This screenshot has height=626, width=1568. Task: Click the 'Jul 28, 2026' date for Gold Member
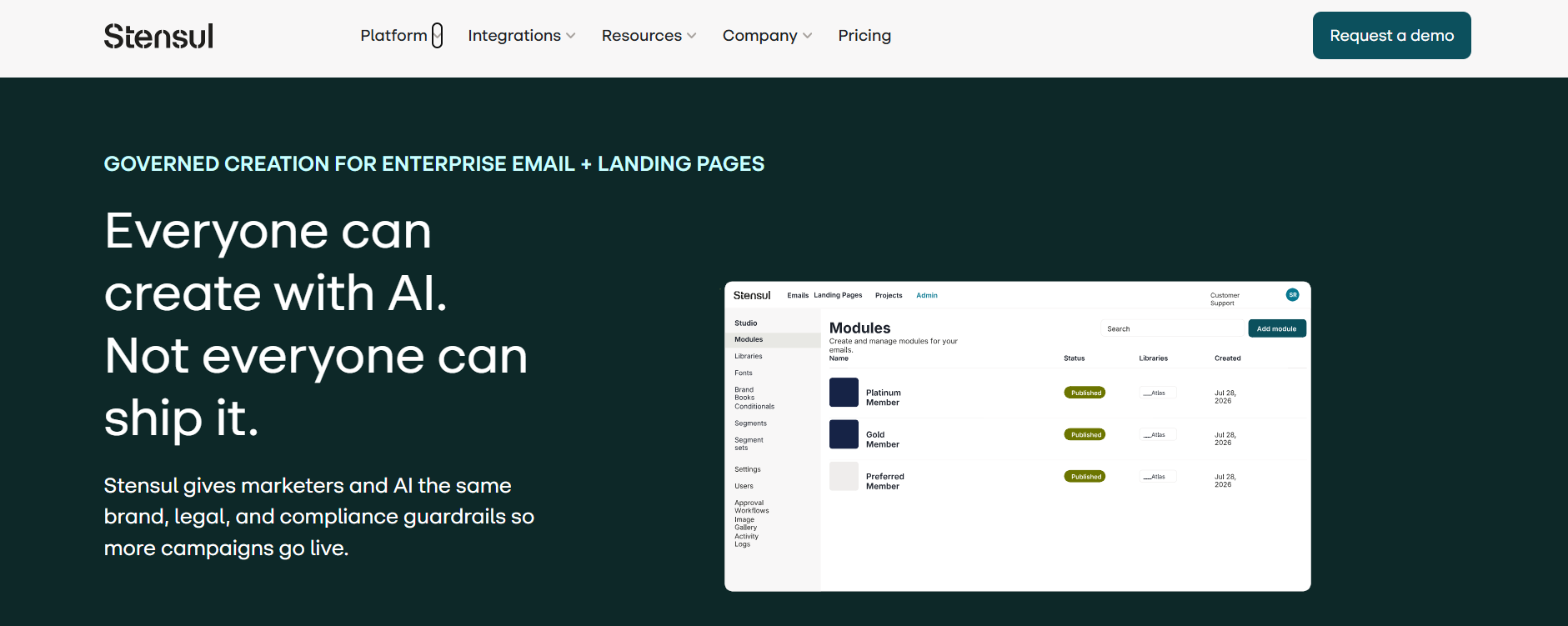click(1225, 438)
